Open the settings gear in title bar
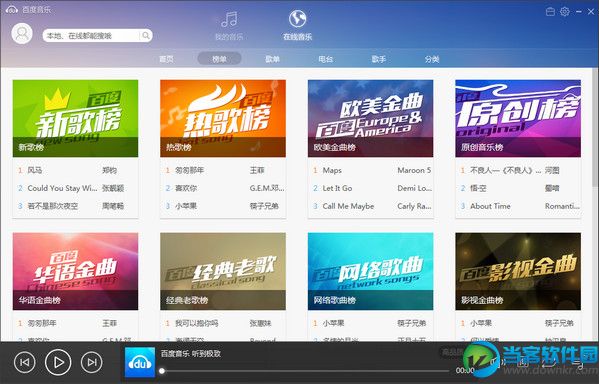This screenshot has width=599, height=384. [x=565, y=11]
